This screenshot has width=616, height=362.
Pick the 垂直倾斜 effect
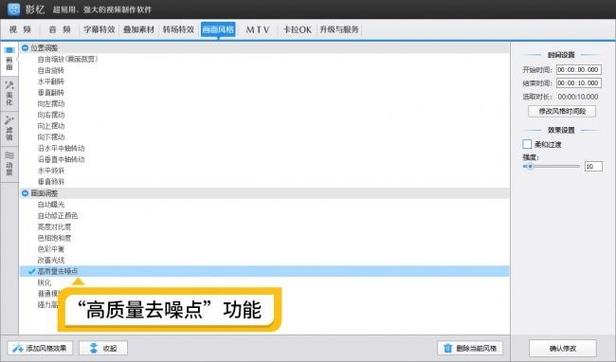(x=51, y=182)
